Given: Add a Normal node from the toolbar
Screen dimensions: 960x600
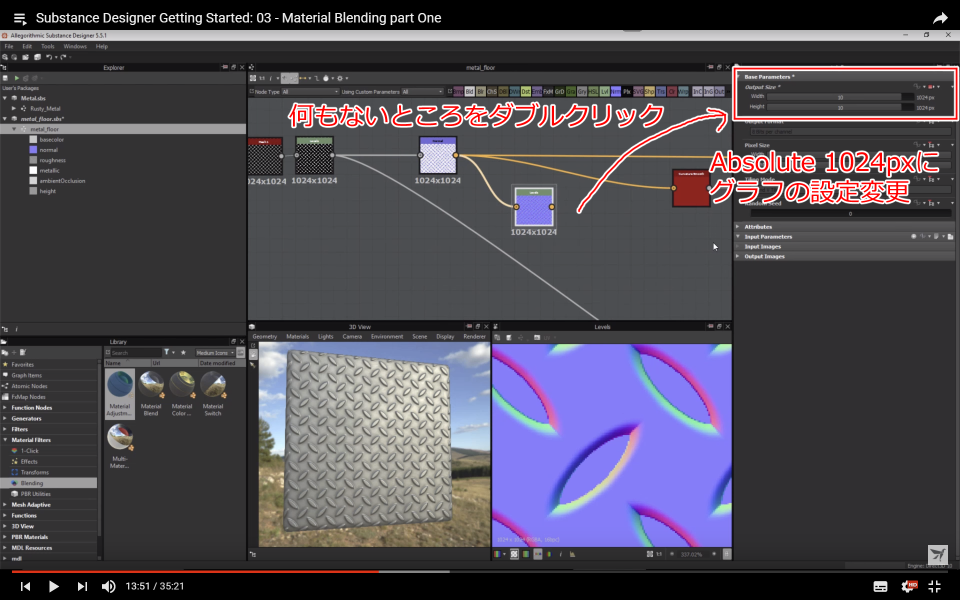Looking at the screenshot, I should pyautogui.click(x=615, y=92).
